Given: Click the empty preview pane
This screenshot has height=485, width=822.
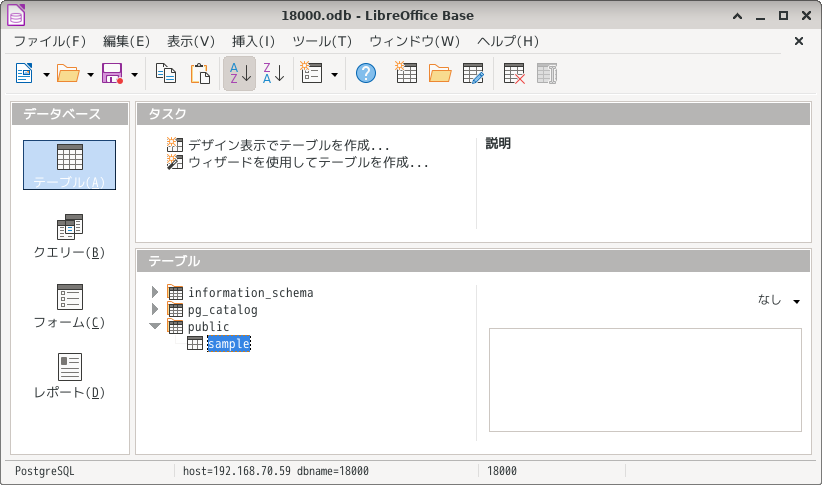Looking at the screenshot, I should pos(645,380).
